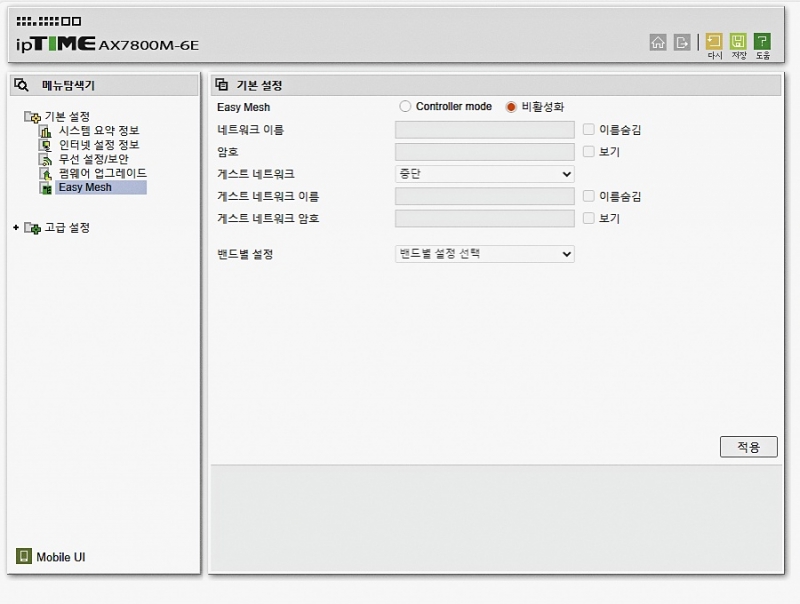Go to 펌웨어 업그레이드 menu item

pyautogui.click(x=102, y=173)
